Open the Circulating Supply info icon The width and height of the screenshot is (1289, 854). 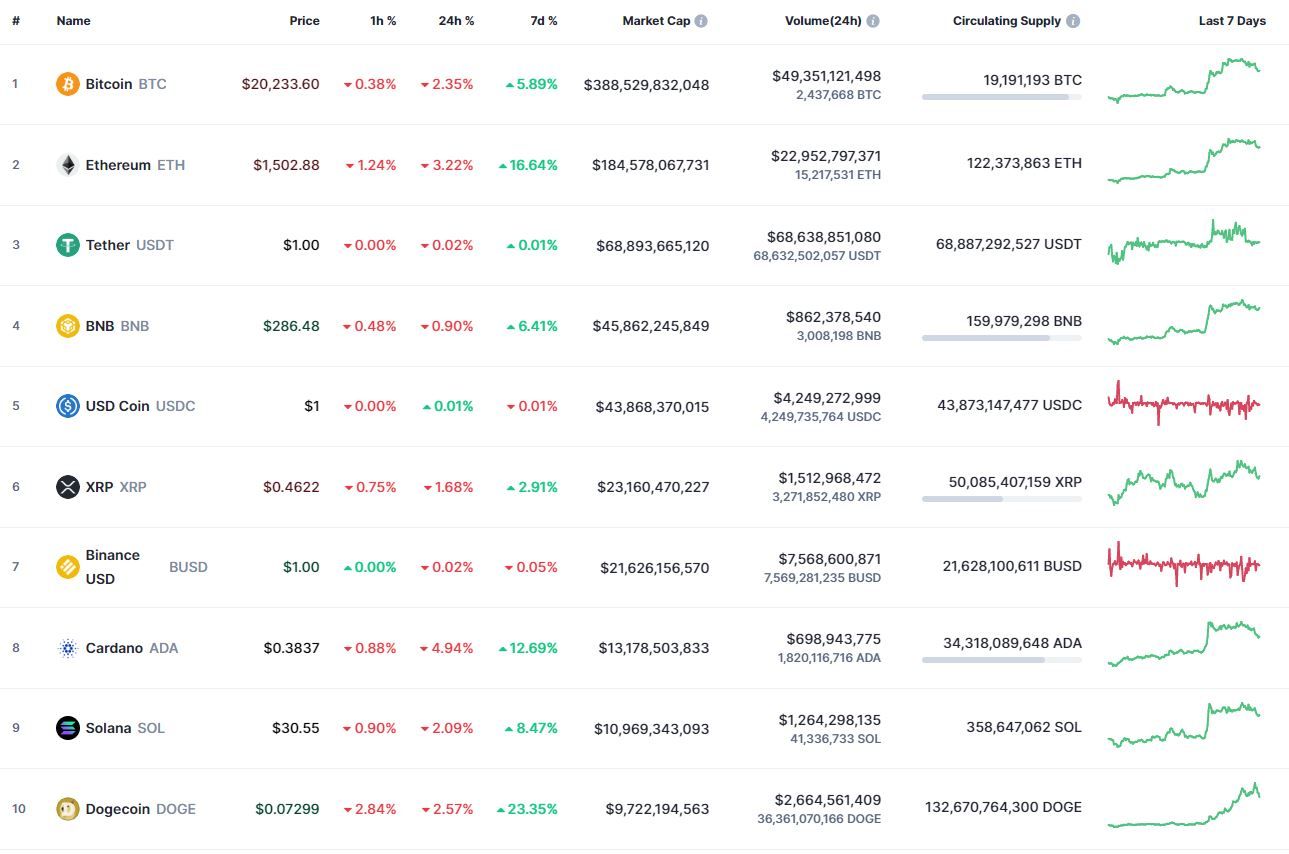[1073, 21]
